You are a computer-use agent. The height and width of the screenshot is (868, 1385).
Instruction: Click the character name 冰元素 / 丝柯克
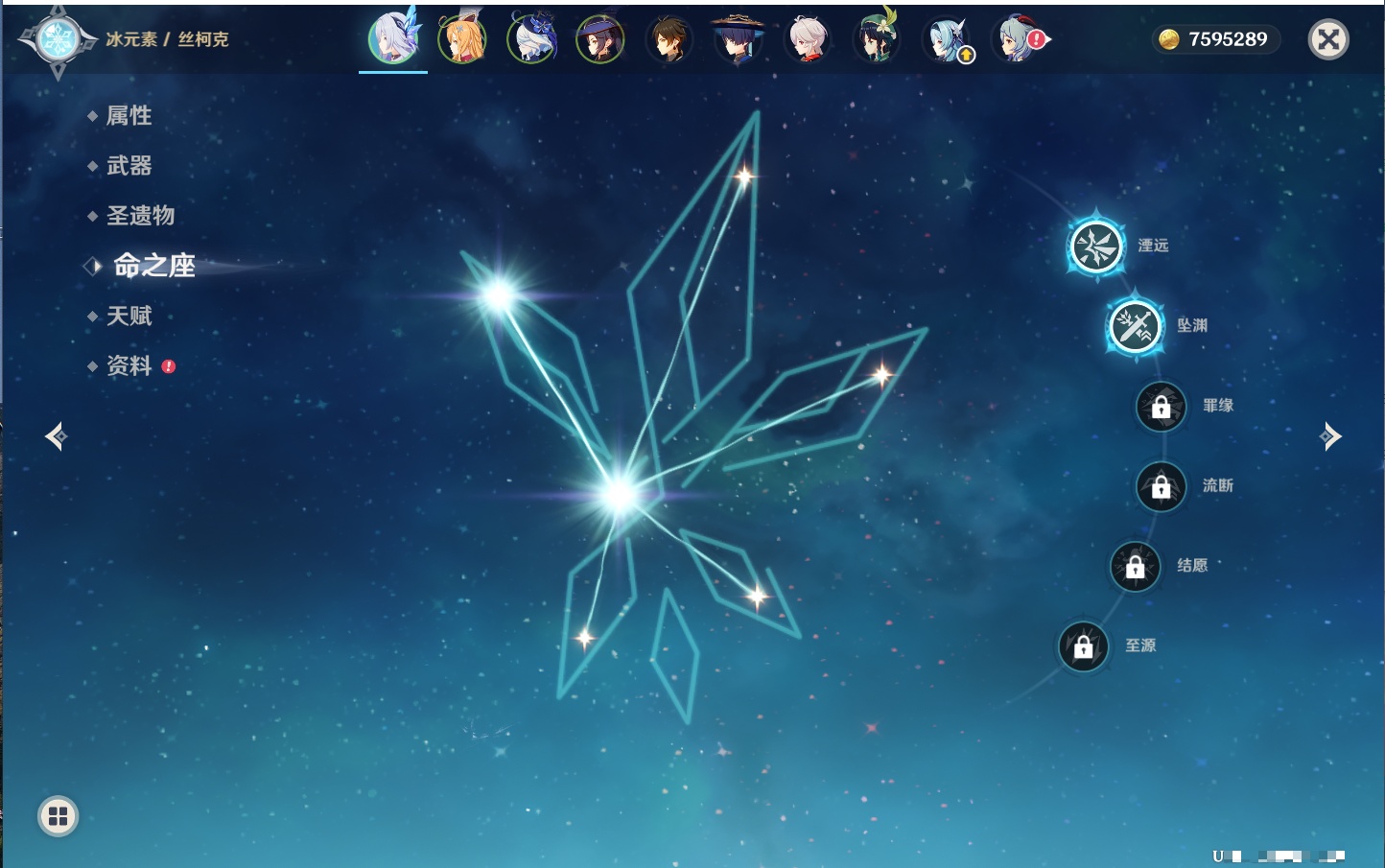pos(167,39)
